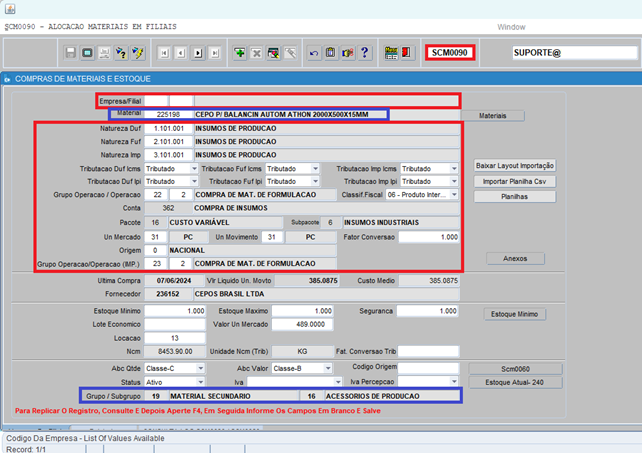Viewport: 642px width, 453px height.
Task: Click the clear/edit record icon beside delete
Action: (273, 53)
